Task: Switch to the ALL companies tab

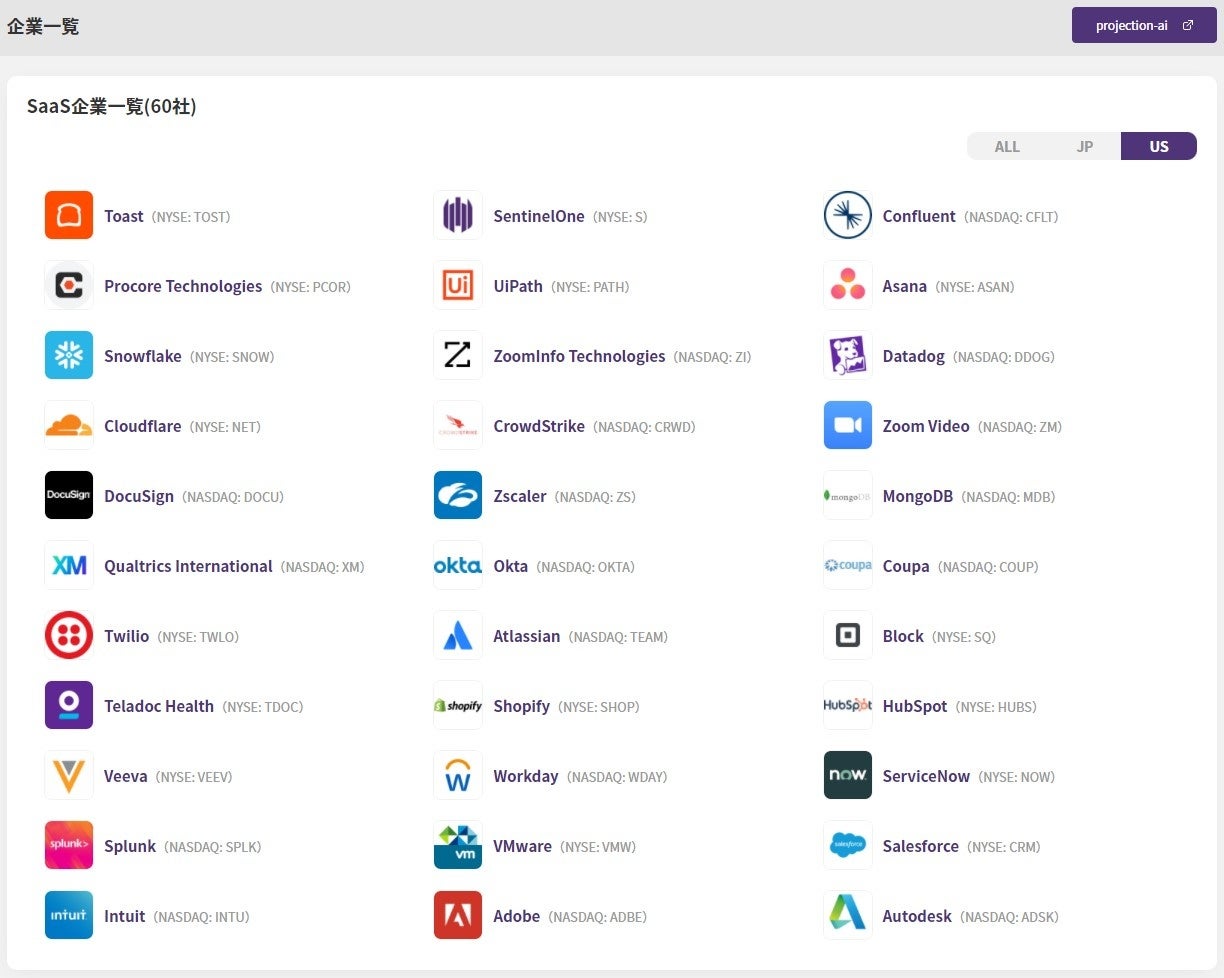Action: [x=1007, y=146]
